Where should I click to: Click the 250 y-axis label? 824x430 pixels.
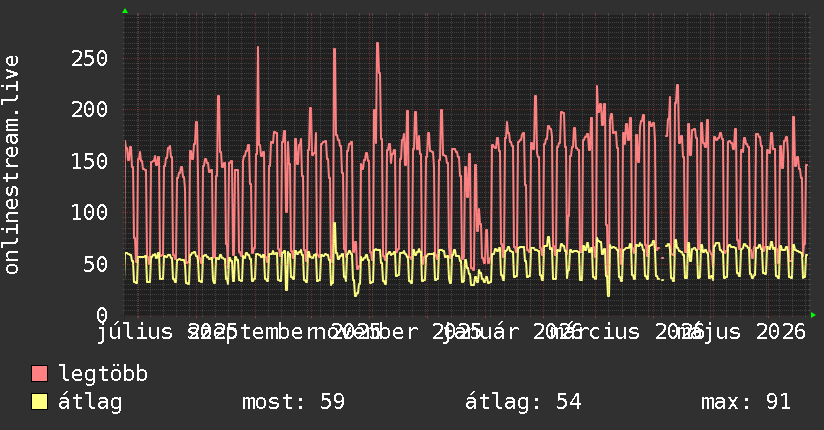click(89, 58)
